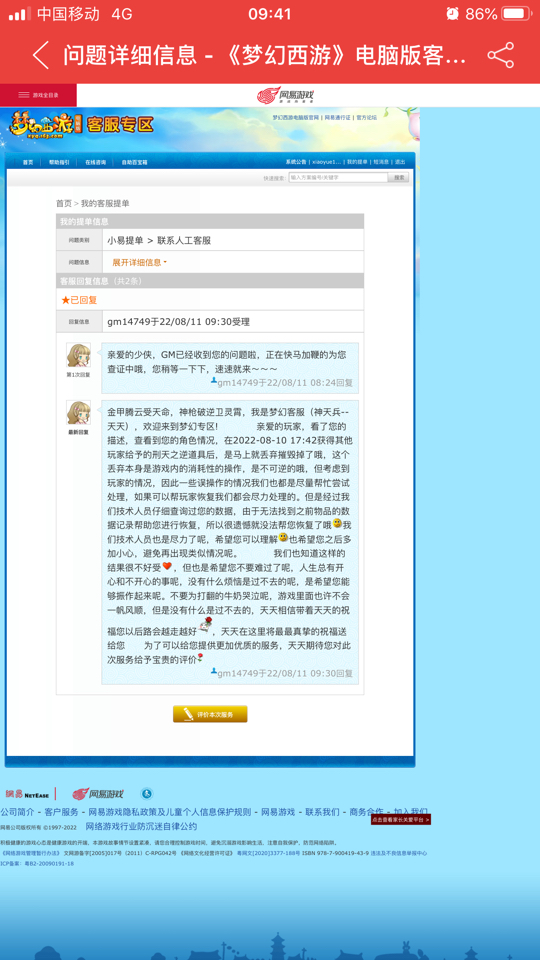Open the ICP备案 粤B2-20090191-18 link
The height and width of the screenshot is (960, 540).
click(37, 864)
